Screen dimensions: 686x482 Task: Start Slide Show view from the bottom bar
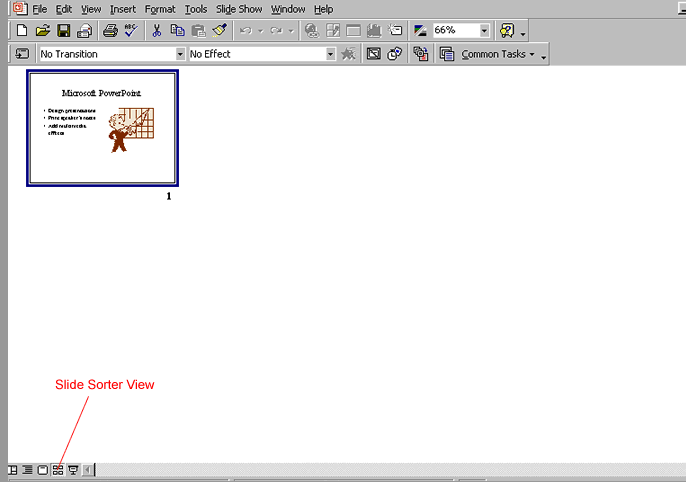click(x=73, y=469)
